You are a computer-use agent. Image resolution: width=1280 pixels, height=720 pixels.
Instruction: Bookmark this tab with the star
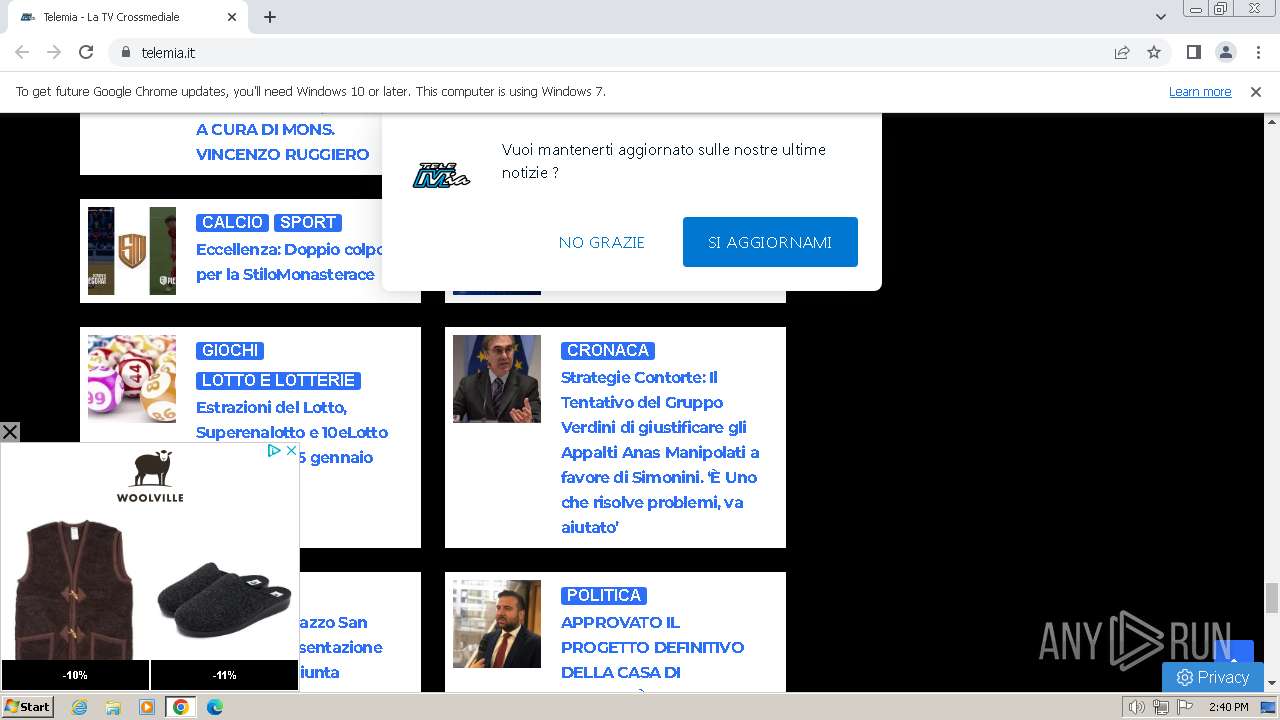point(1154,52)
